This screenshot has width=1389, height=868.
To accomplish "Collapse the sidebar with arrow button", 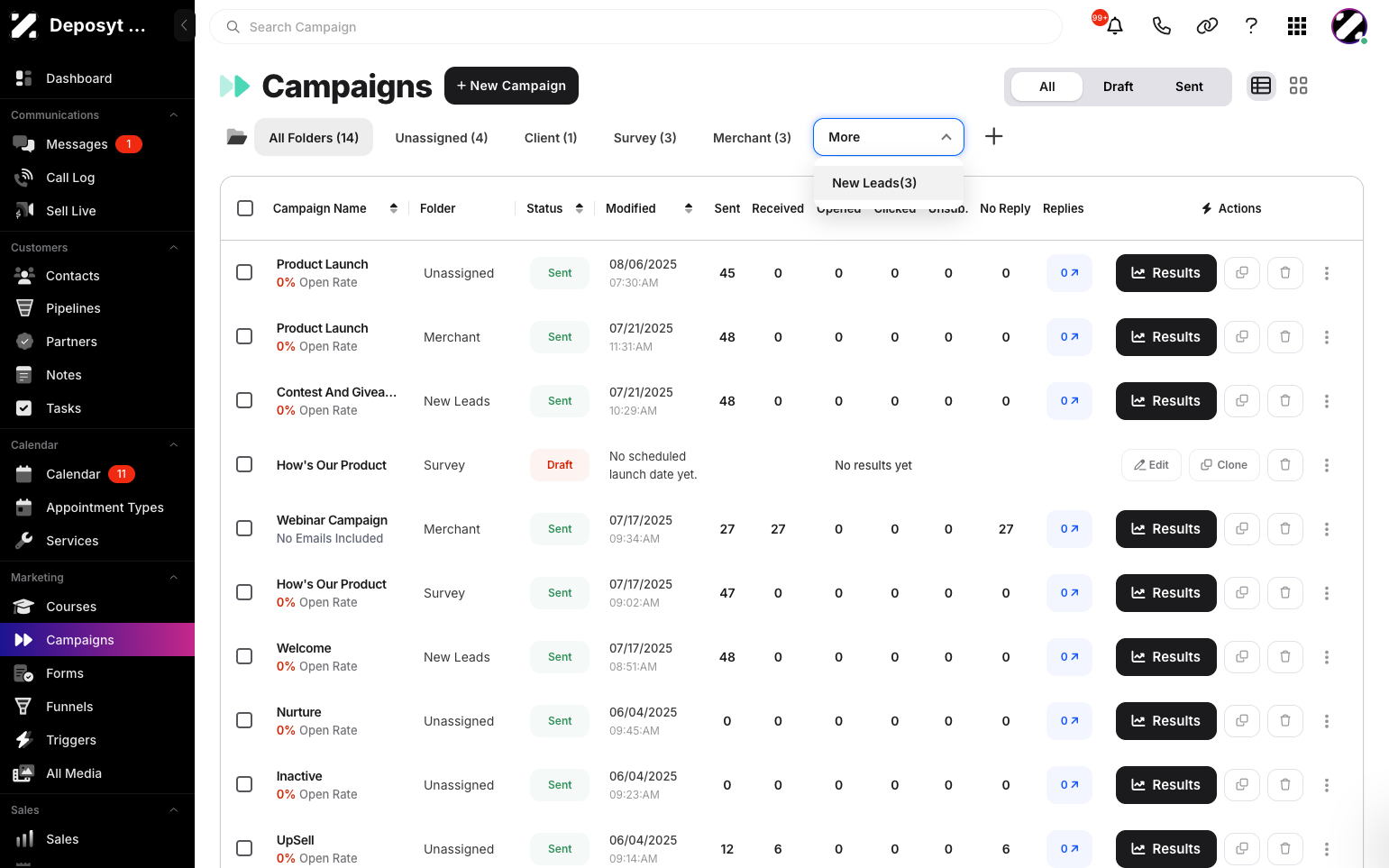I will coord(183,25).
